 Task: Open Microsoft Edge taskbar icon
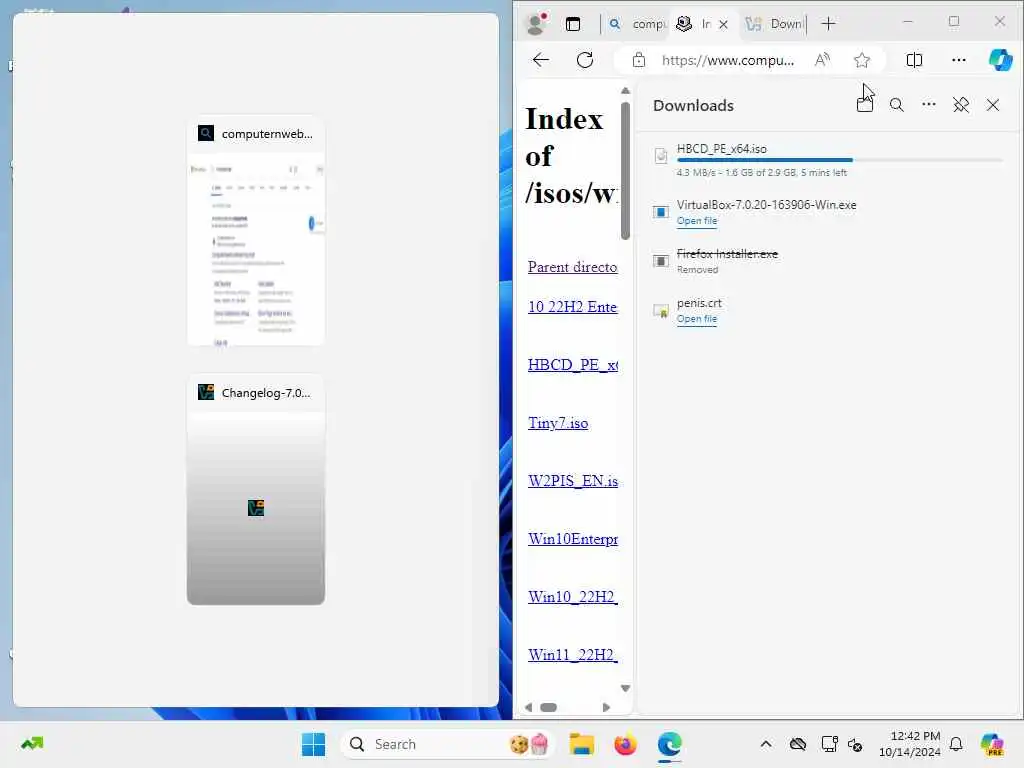point(669,744)
